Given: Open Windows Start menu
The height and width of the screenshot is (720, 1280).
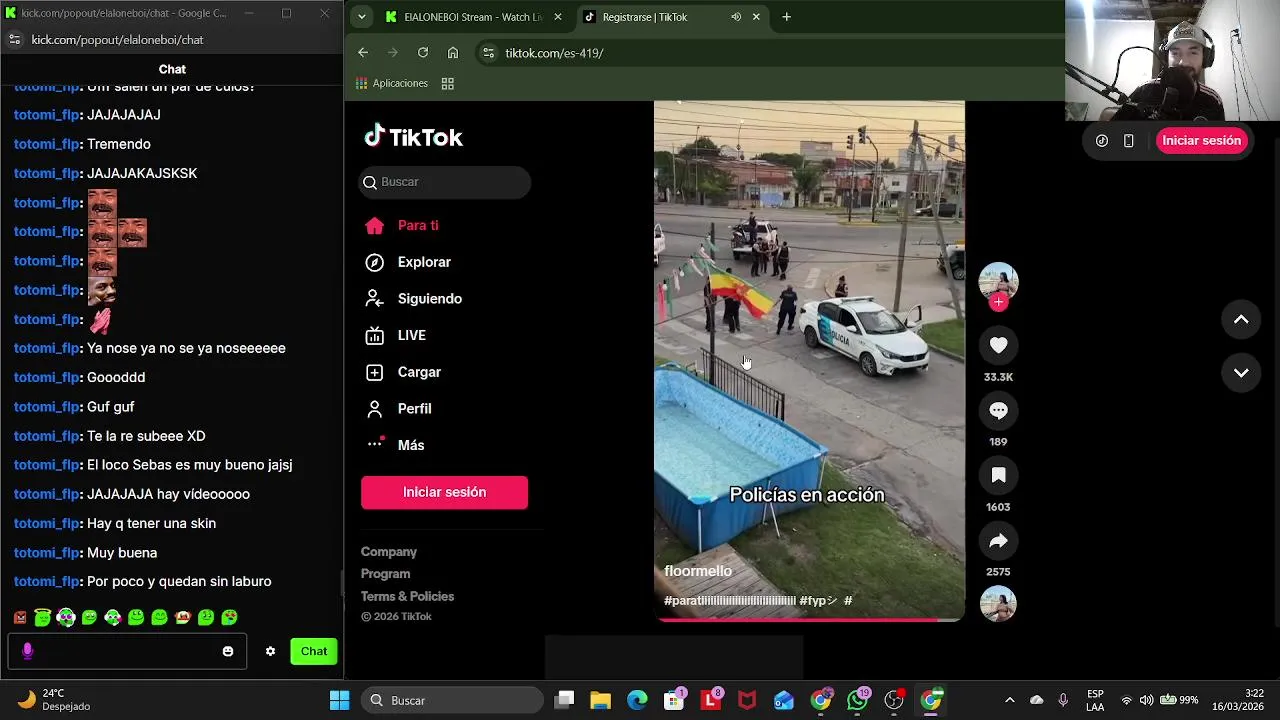Looking at the screenshot, I should (x=339, y=700).
